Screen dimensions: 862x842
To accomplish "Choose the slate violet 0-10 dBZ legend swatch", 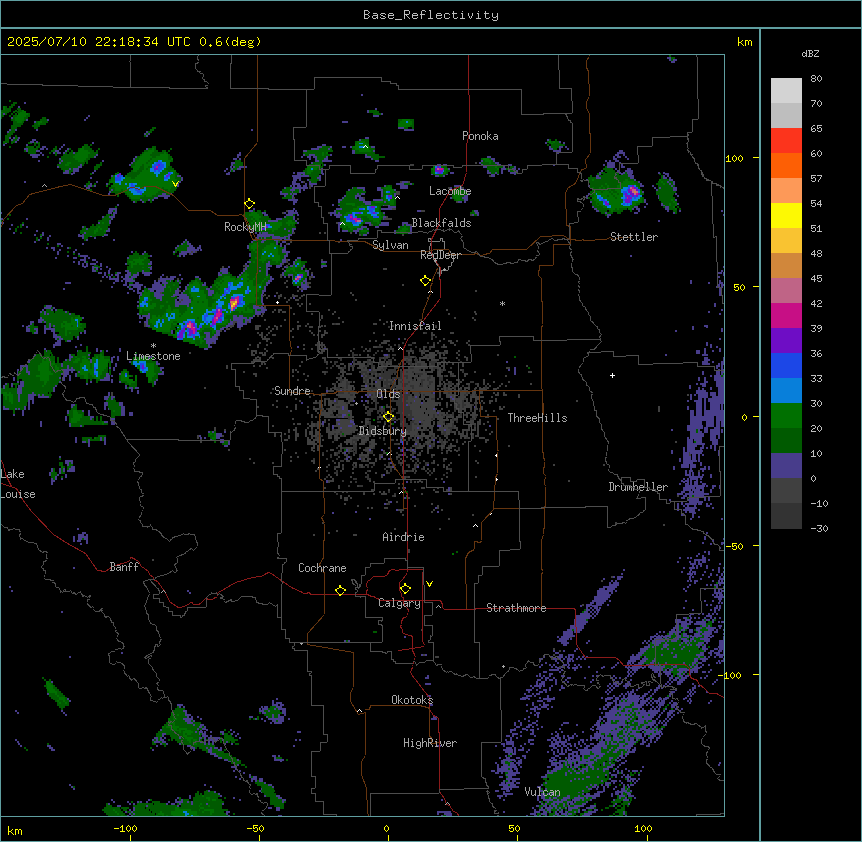I will click(786, 466).
